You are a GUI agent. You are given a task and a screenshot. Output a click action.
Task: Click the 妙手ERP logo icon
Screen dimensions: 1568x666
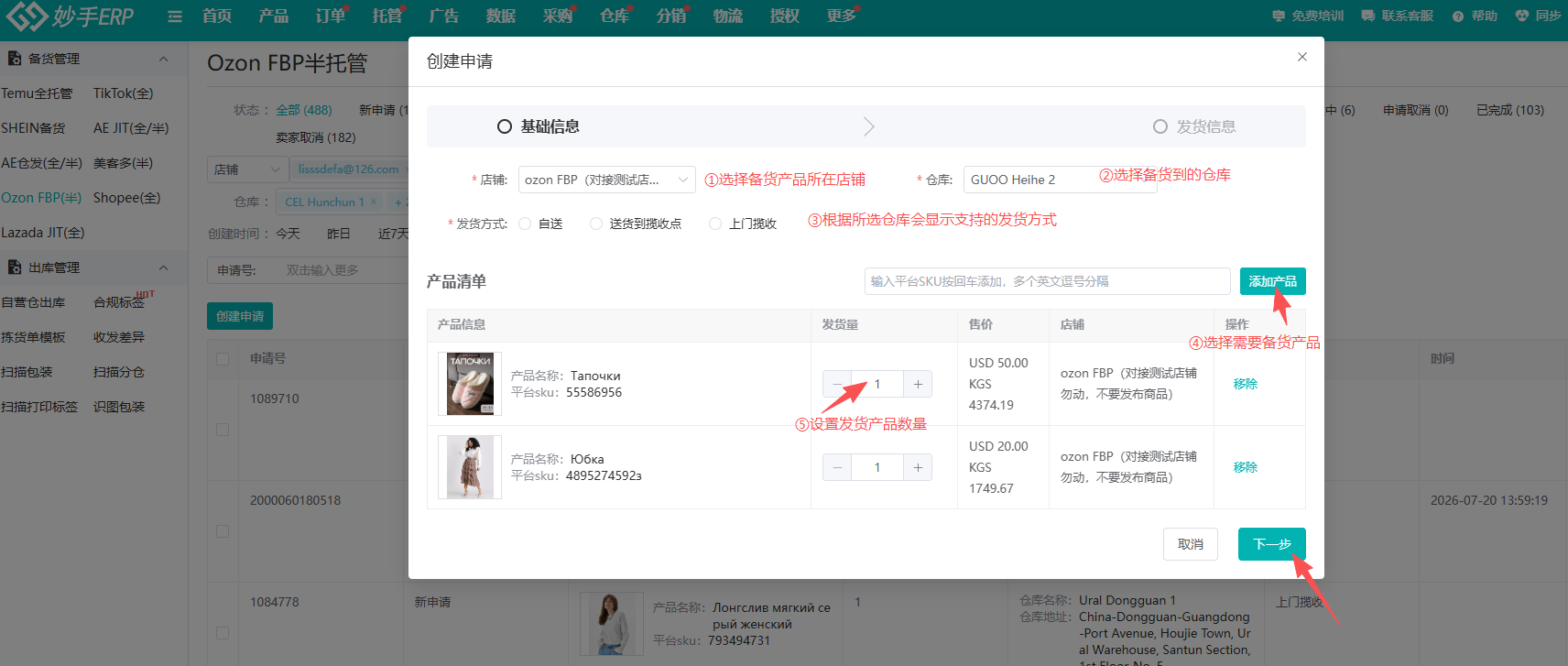[x=26, y=16]
